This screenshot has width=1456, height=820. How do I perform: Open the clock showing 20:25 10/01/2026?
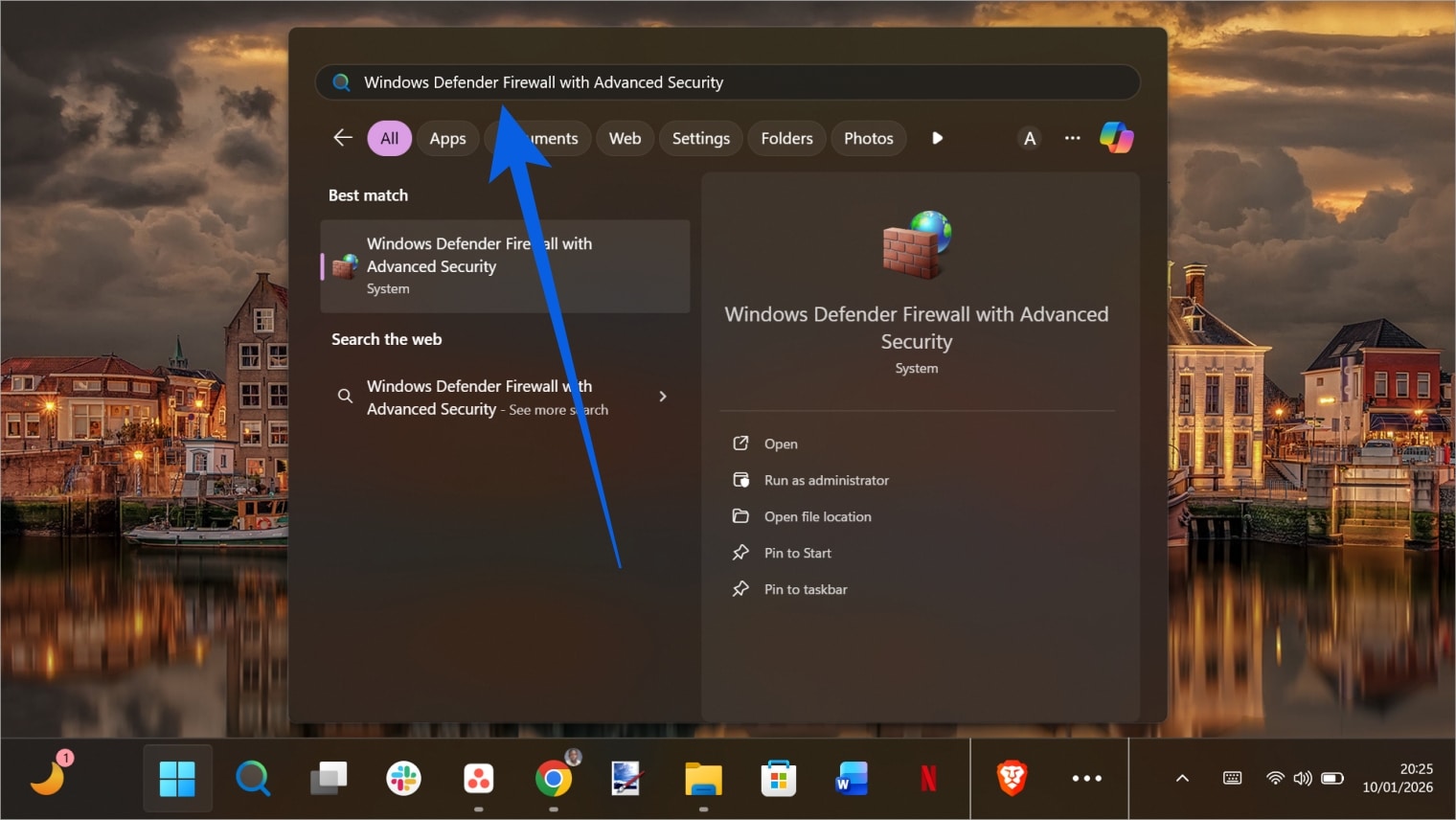pyautogui.click(x=1398, y=778)
